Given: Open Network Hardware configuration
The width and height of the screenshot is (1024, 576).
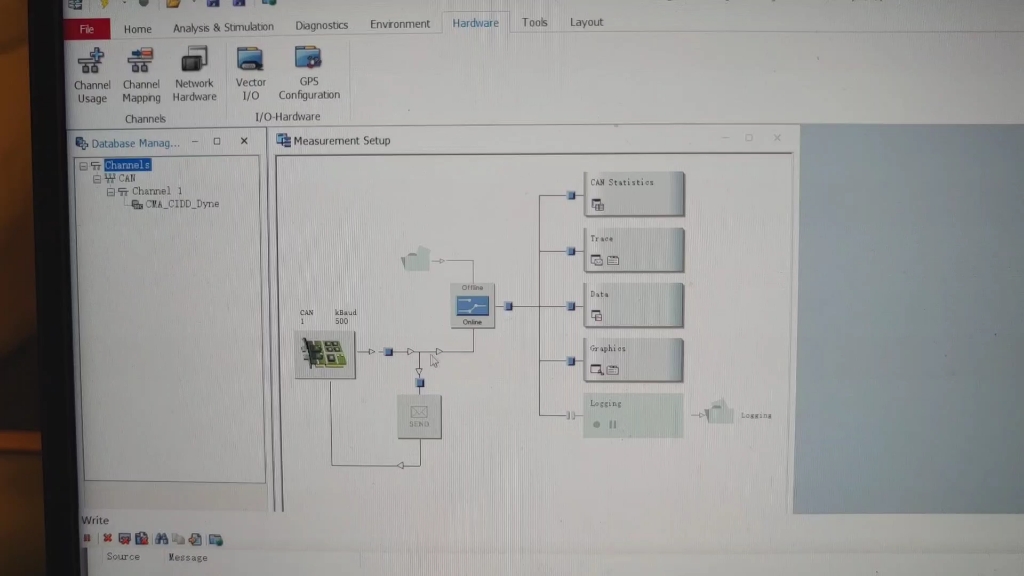Looking at the screenshot, I should (194, 74).
